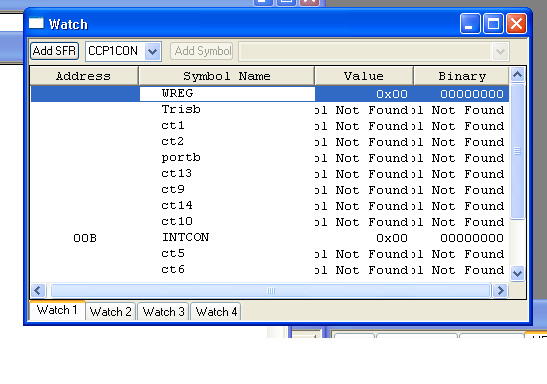Click the horizontal scrollbar thumb
Viewport: 547px width, 384px height.
(271, 290)
